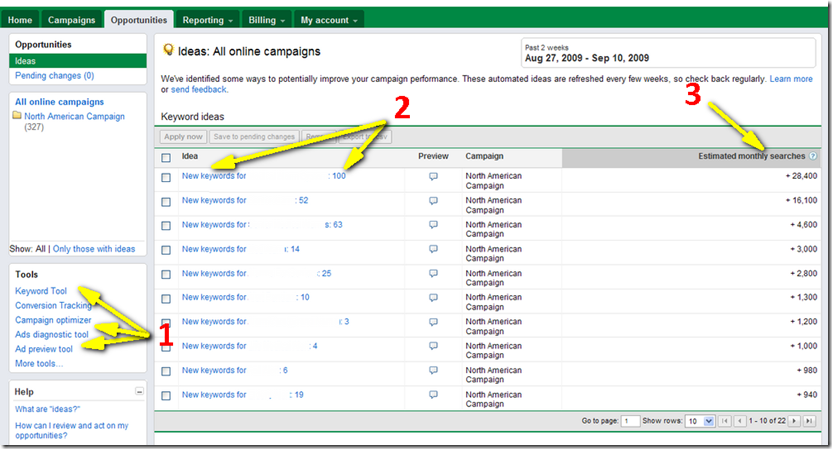The image size is (832, 449).
Task: Select the Opportunities tab
Action: (x=139, y=20)
